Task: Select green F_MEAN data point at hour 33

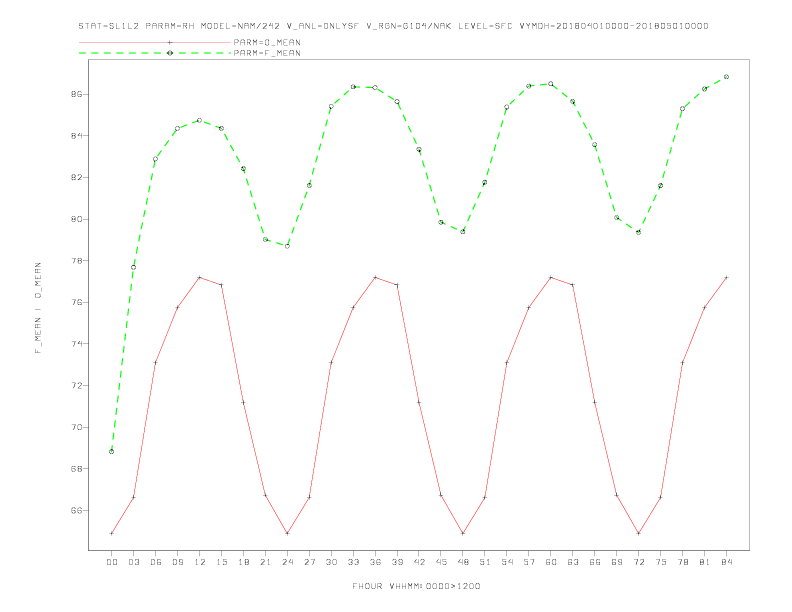Action: [353, 87]
